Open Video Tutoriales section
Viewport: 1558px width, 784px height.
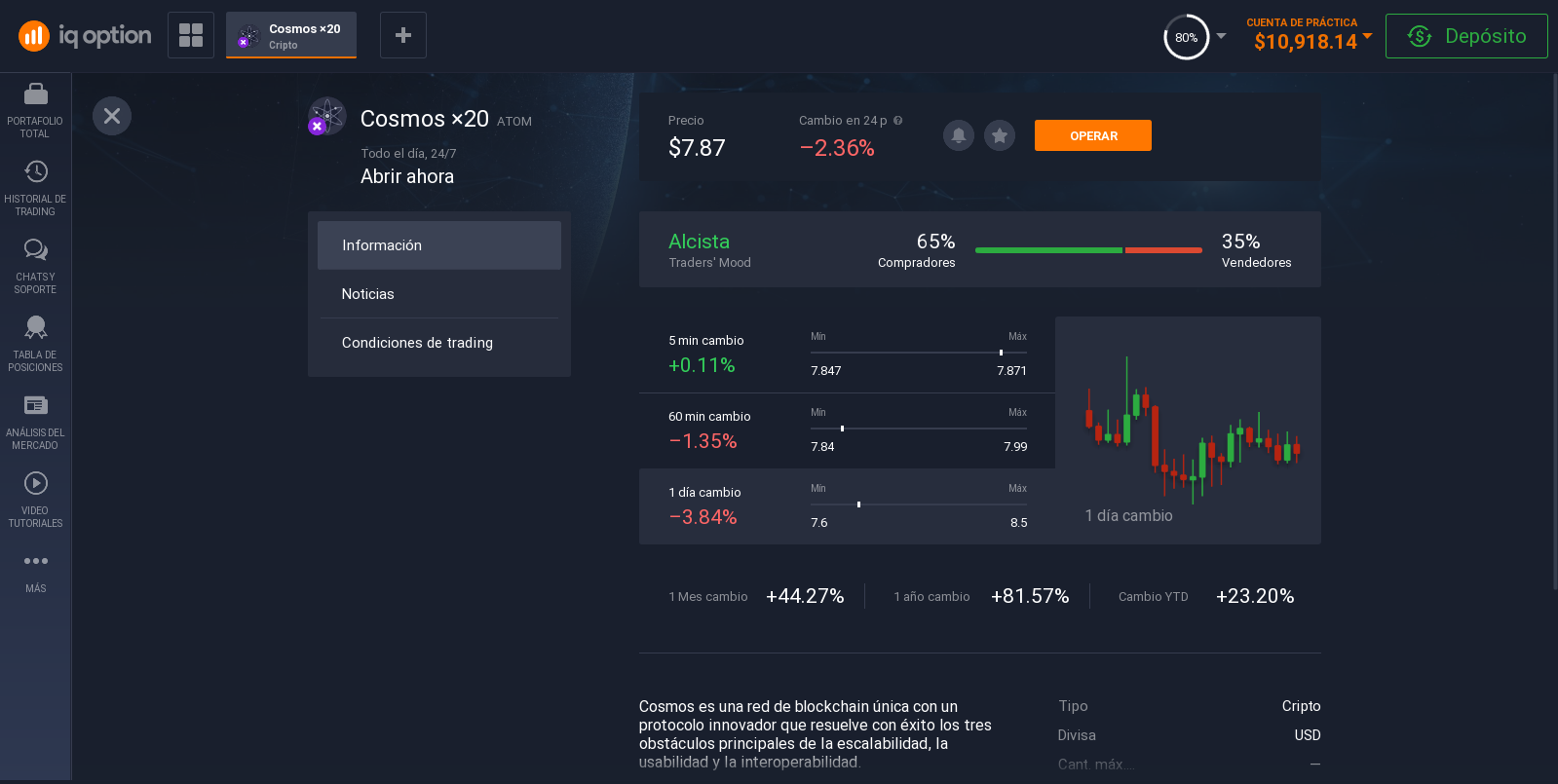35,500
